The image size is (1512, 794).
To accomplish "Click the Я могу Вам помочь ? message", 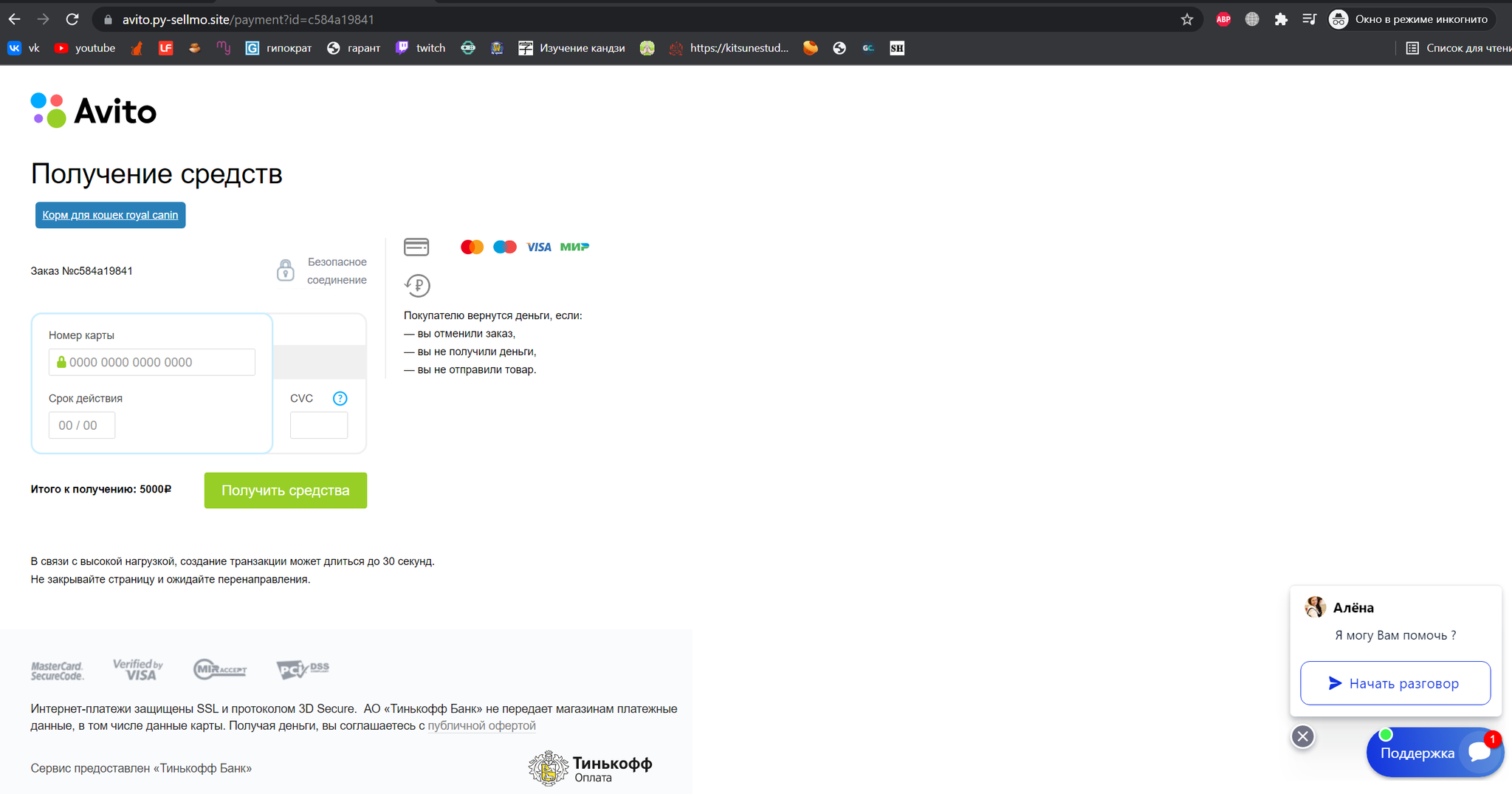I will point(1395,635).
